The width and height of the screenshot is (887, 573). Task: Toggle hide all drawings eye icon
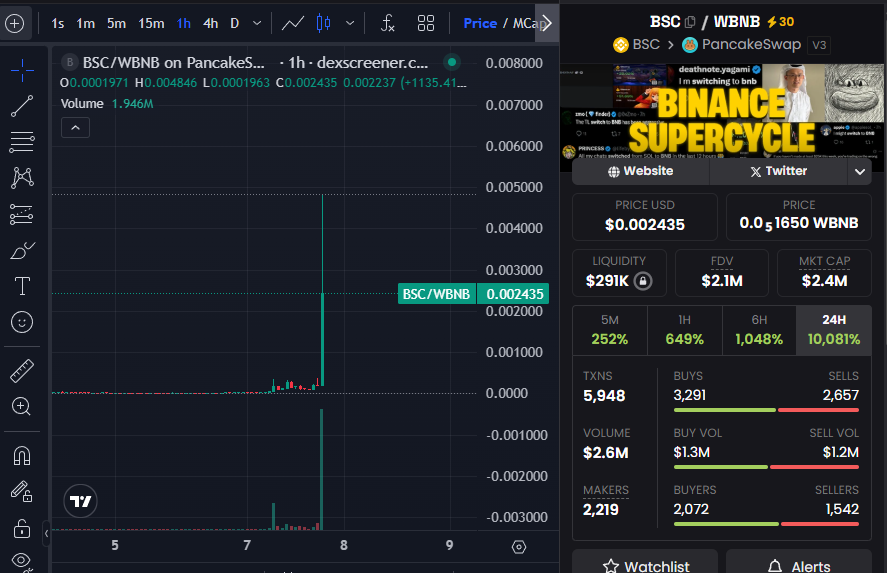coord(21,560)
